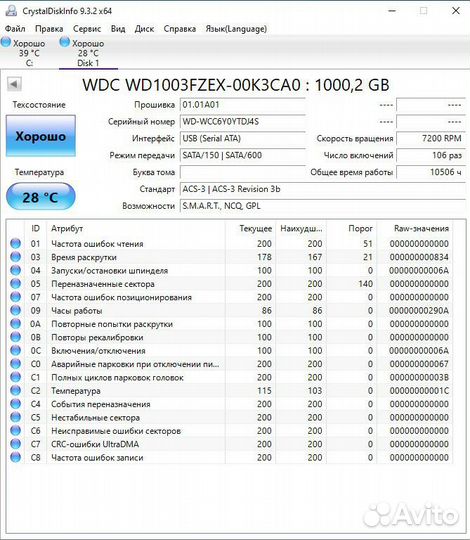
Task: Click the power-on count value 106 раз
Action: point(431,155)
